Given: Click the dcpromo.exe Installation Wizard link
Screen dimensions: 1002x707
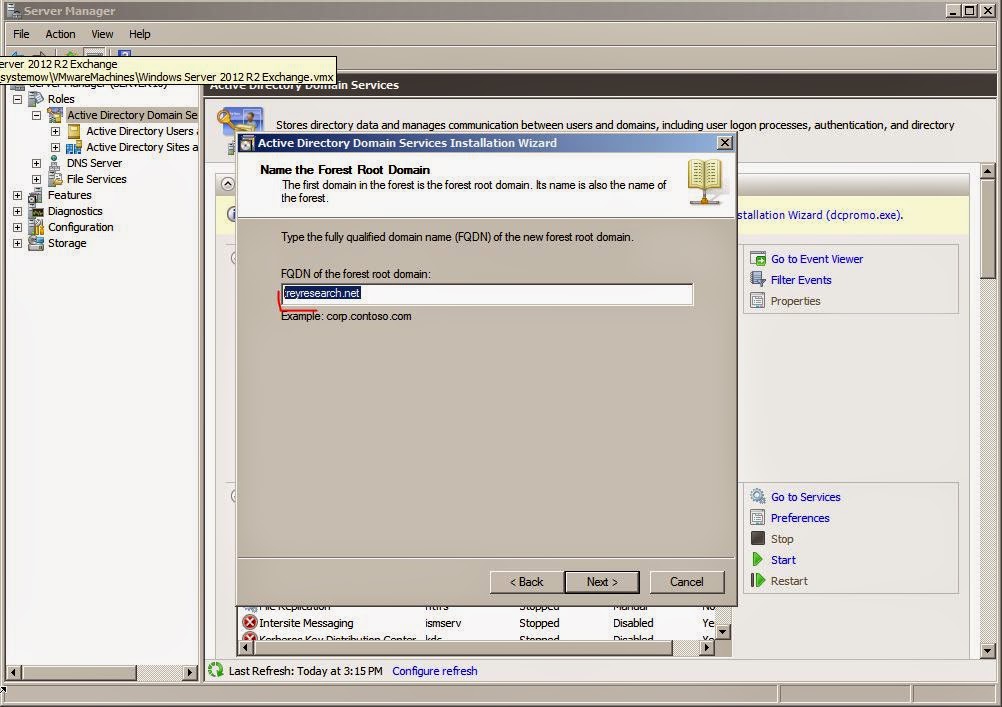Looking at the screenshot, I should tap(819, 215).
